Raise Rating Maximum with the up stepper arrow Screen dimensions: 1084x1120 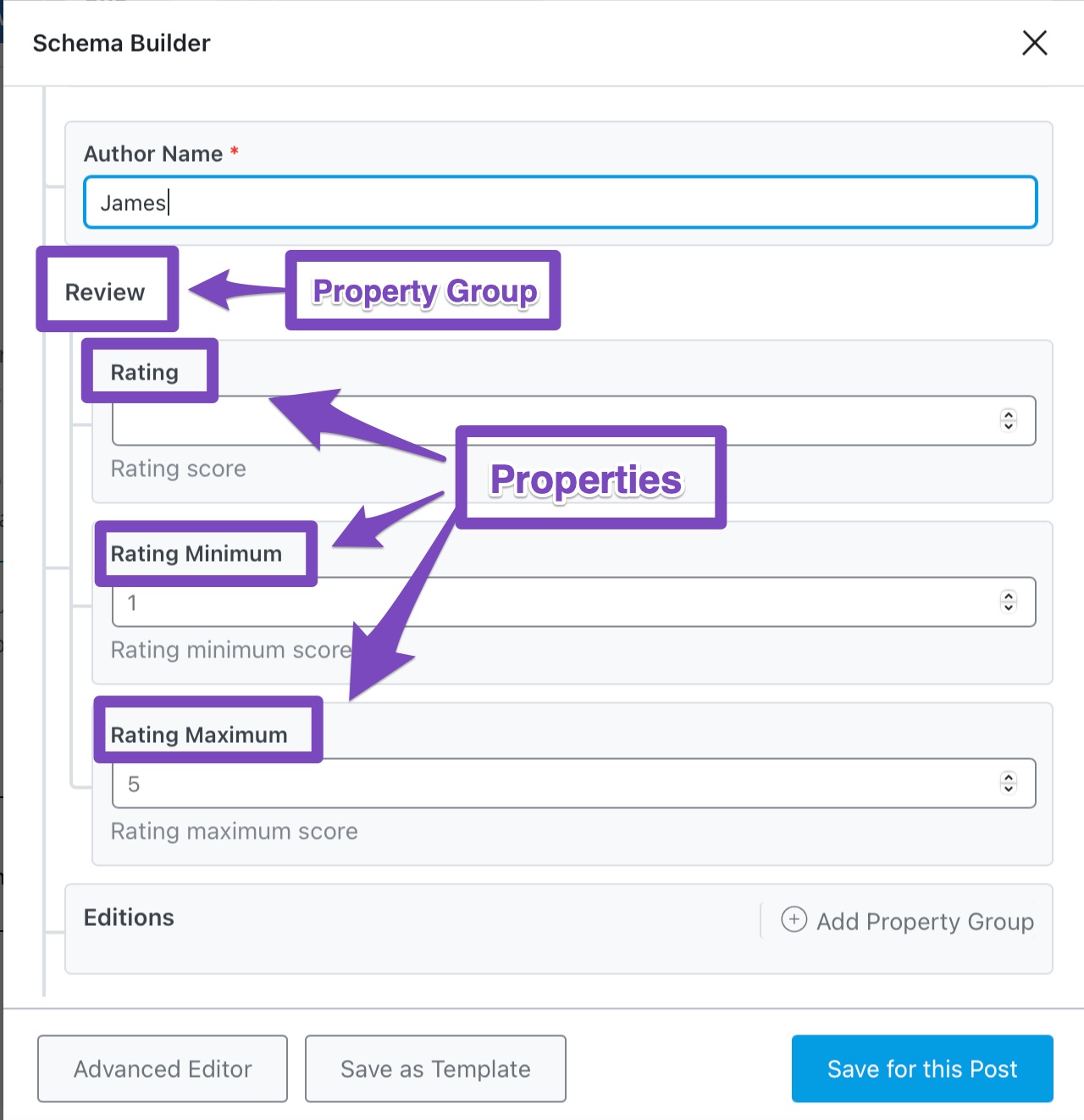1008,777
